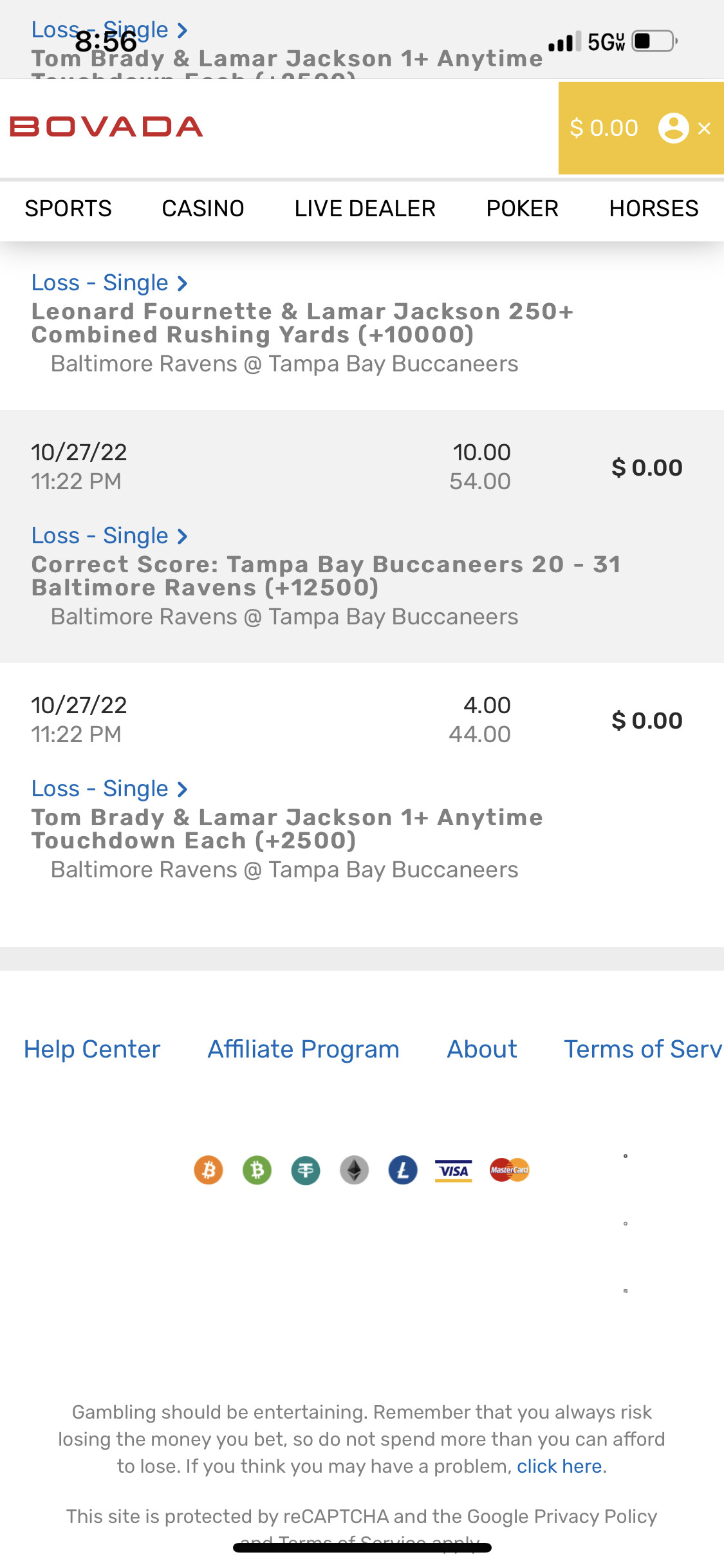
Task: Click the green Bitcoin Cash icon
Action: [x=257, y=1170]
